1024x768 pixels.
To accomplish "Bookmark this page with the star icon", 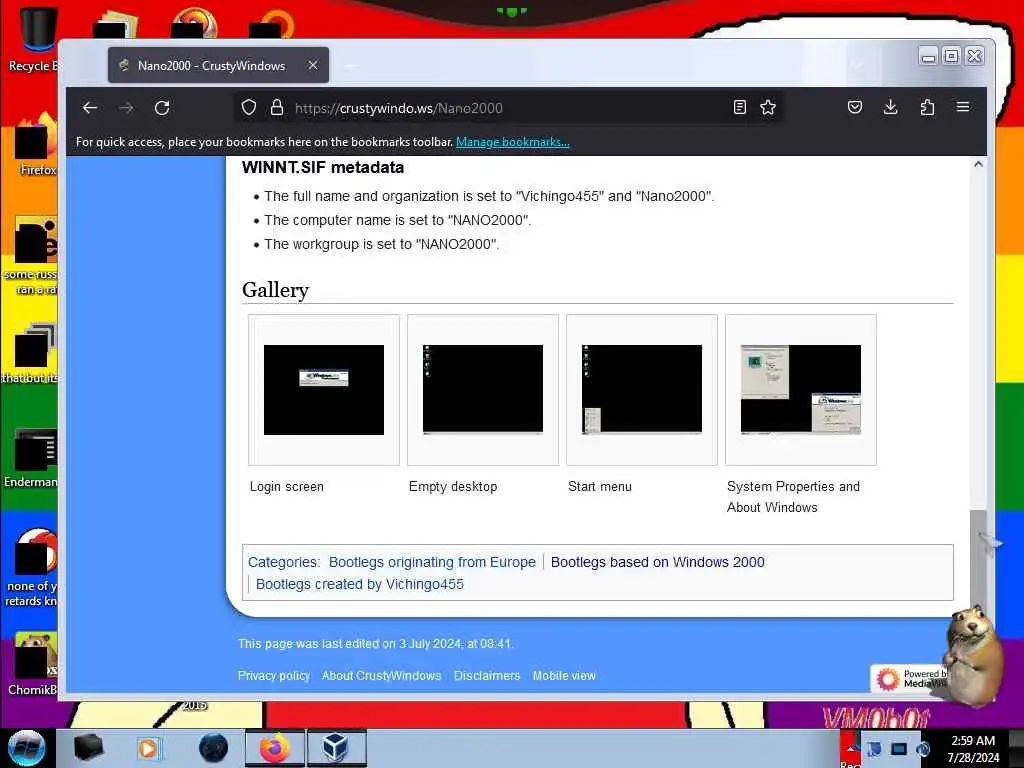I will pyautogui.click(x=768, y=107).
